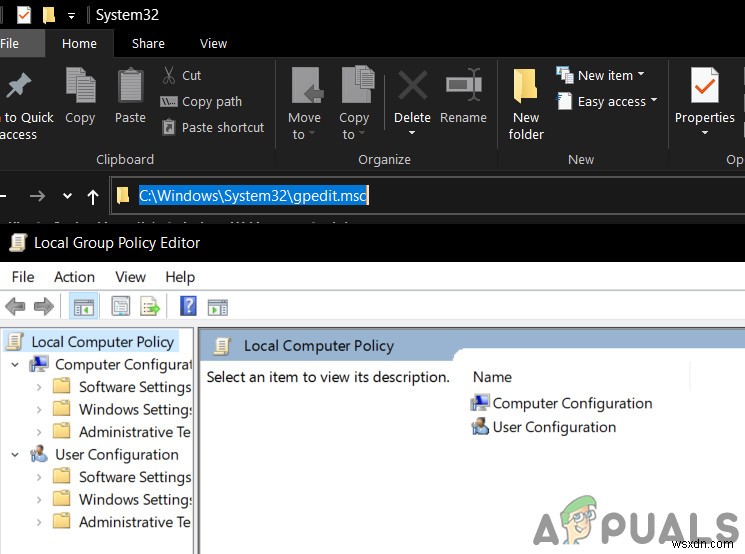Click the Back arrow in Policy Editor toolbar
The height and width of the screenshot is (554, 745).
click(15, 306)
